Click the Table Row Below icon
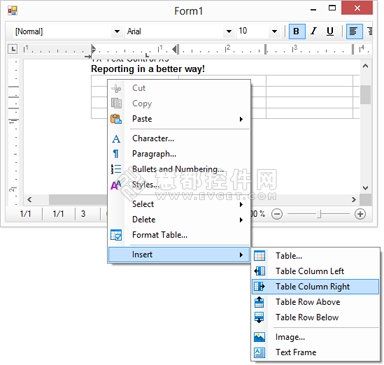 point(259,317)
